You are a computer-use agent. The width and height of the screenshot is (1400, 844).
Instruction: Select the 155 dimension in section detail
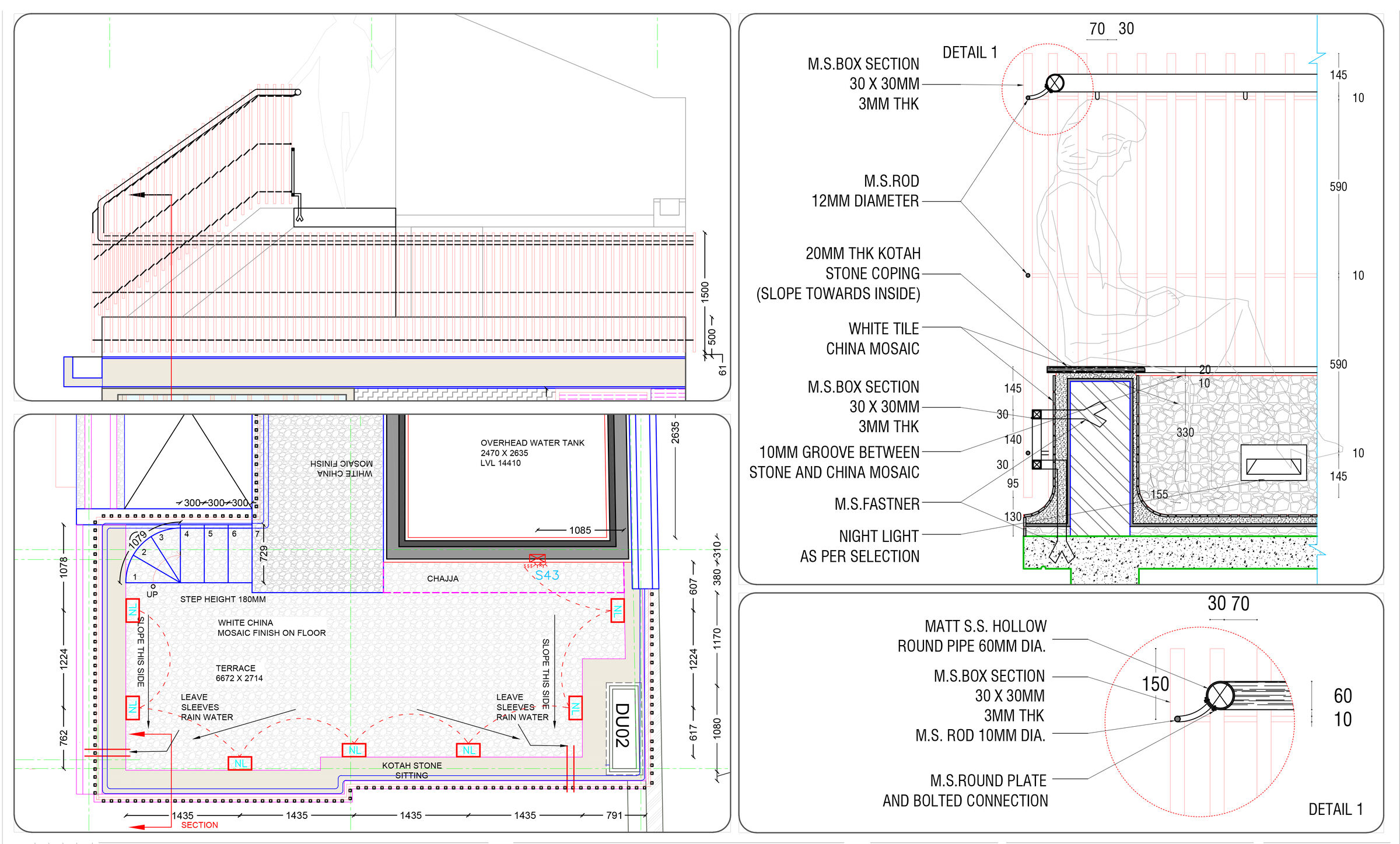1160,494
